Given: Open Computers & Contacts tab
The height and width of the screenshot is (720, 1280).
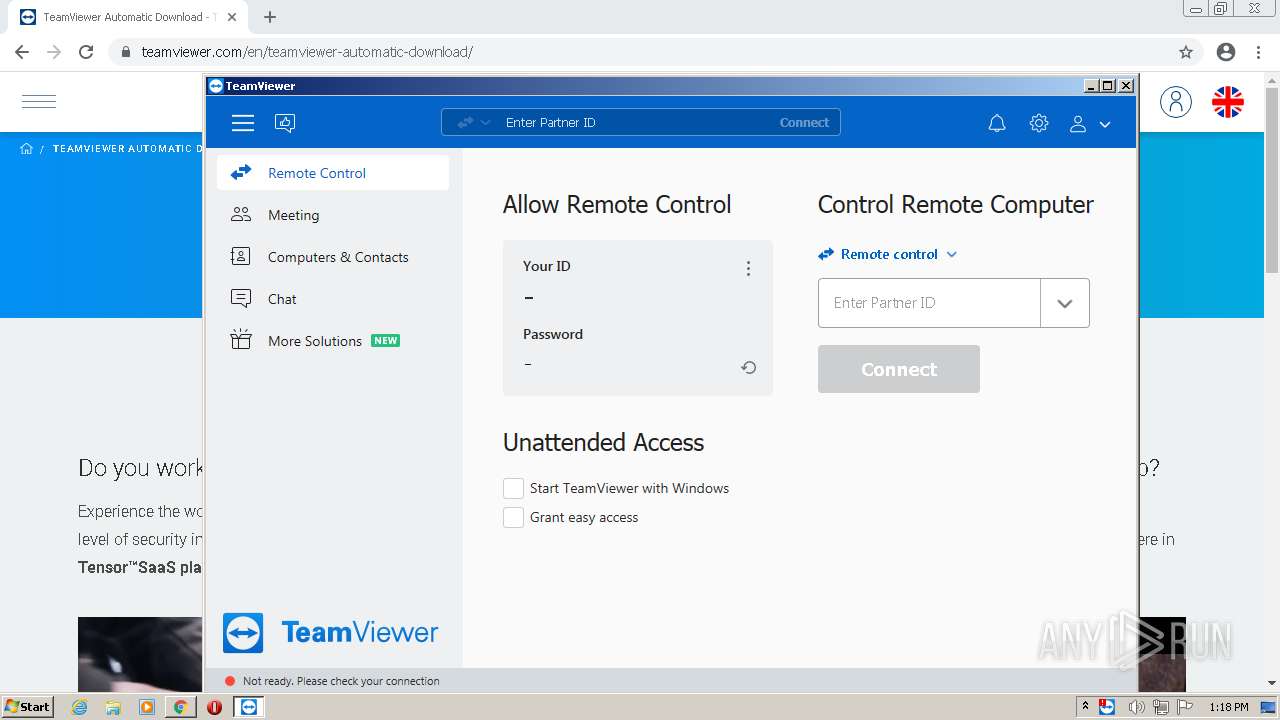Looking at the screenshot, I should (333, 257).
